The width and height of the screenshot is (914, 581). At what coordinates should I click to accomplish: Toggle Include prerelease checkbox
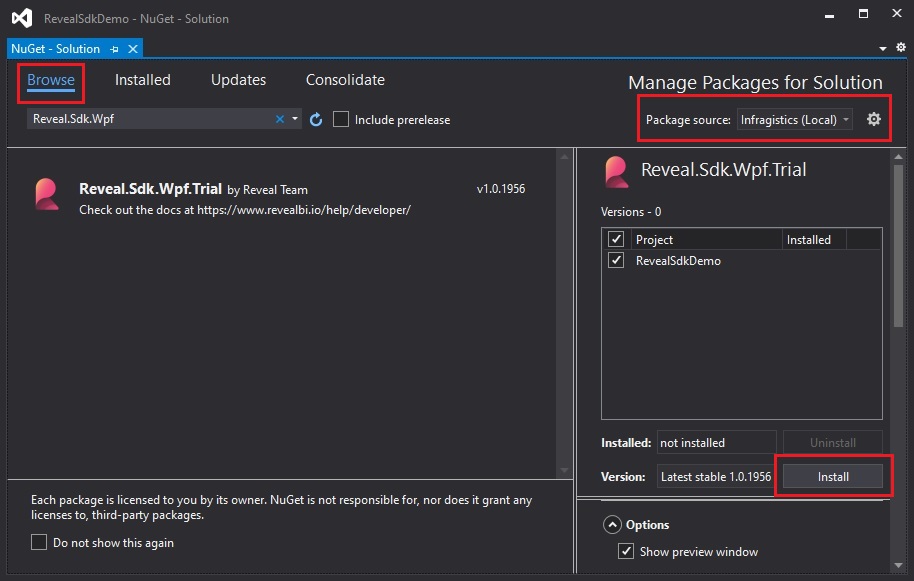(x=340, y=119)
